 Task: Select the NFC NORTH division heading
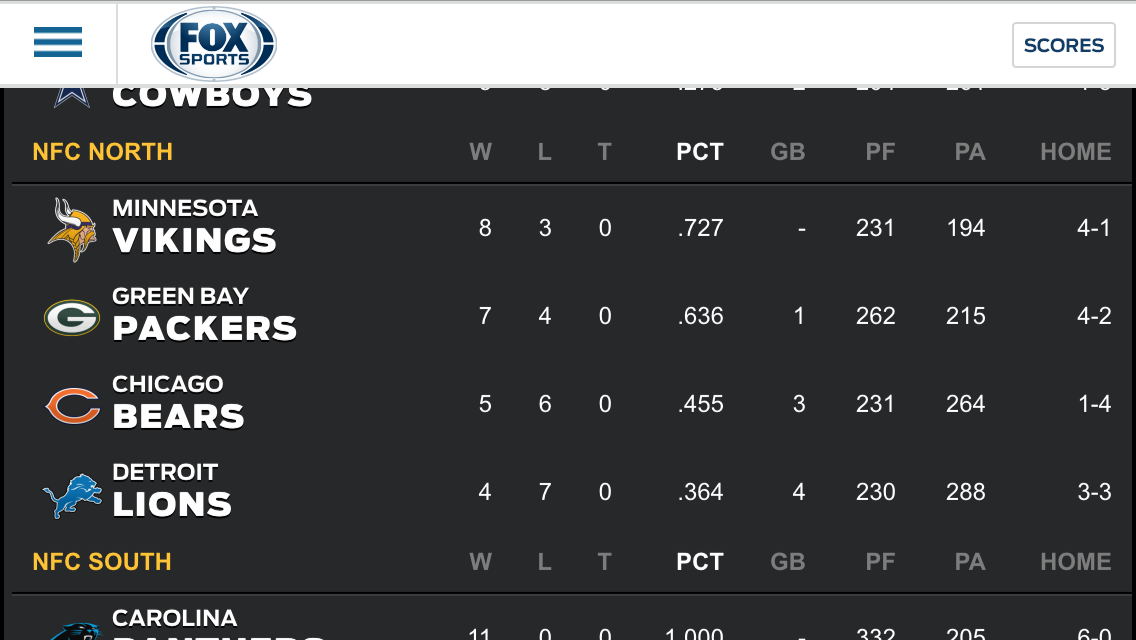click(103, 151)
